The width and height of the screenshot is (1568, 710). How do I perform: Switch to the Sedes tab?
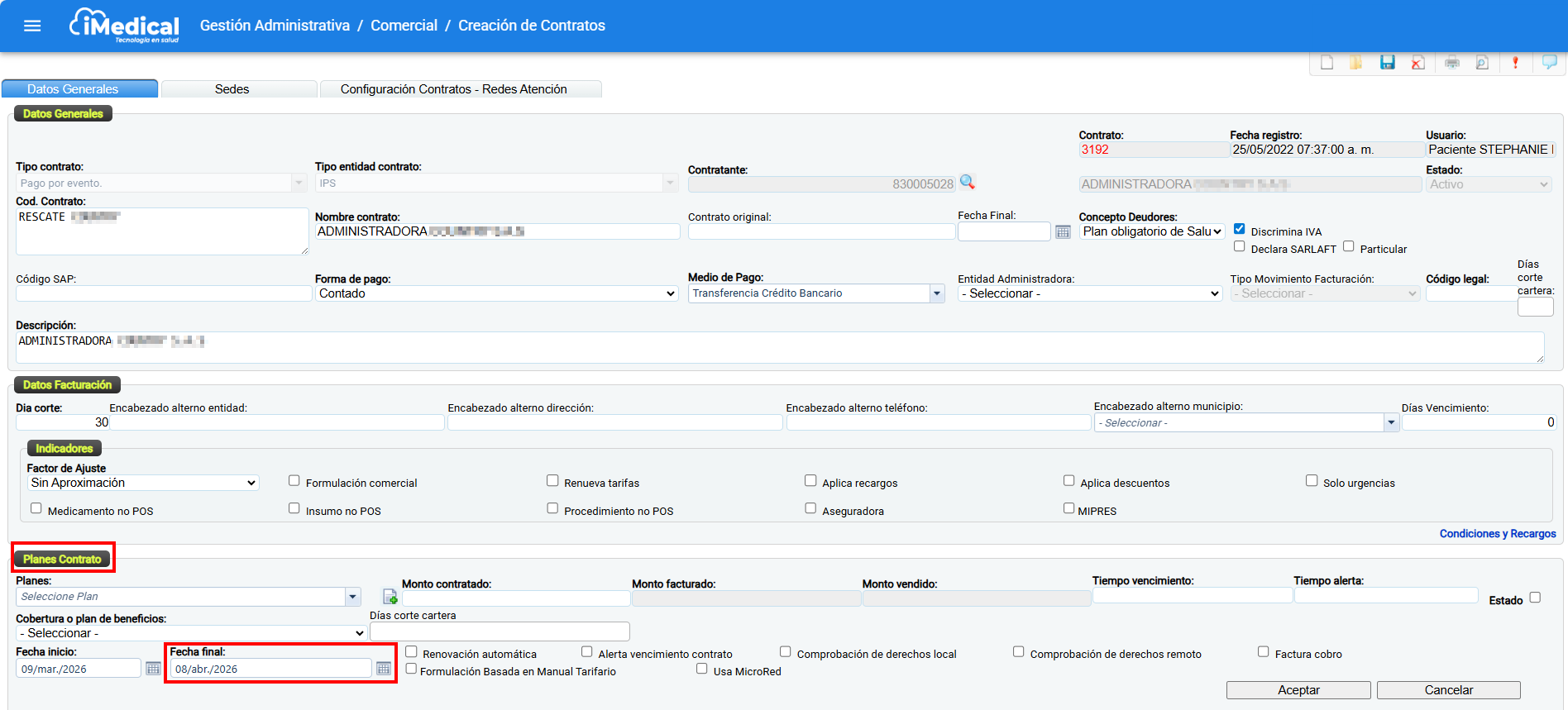point(232,89)
